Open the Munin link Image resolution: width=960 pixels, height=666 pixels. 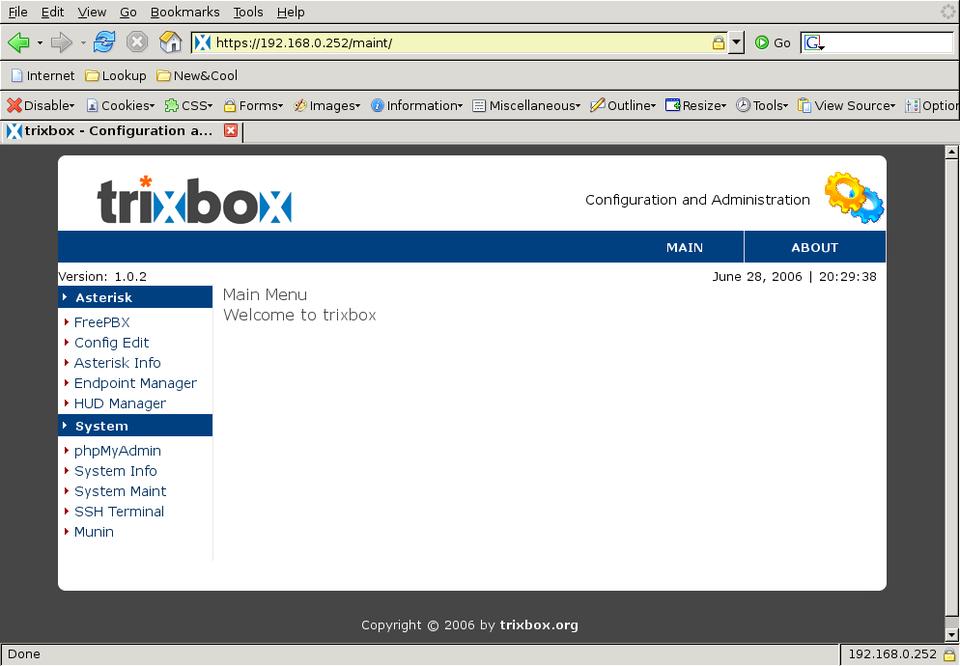click(x=94, y=532)
